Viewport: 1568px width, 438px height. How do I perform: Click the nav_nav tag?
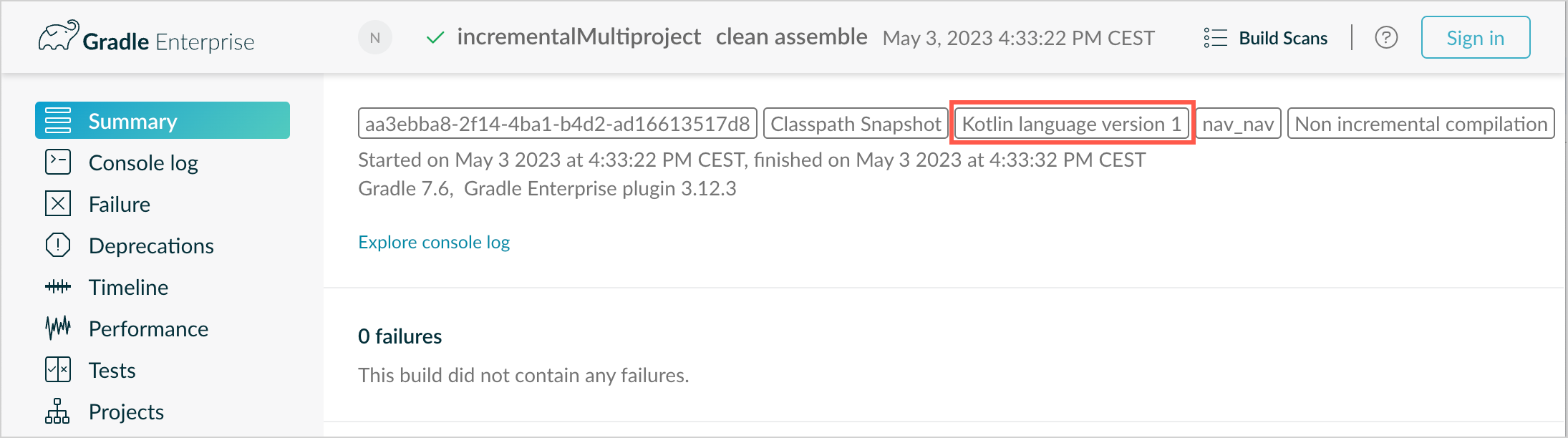click(1238, 123)
